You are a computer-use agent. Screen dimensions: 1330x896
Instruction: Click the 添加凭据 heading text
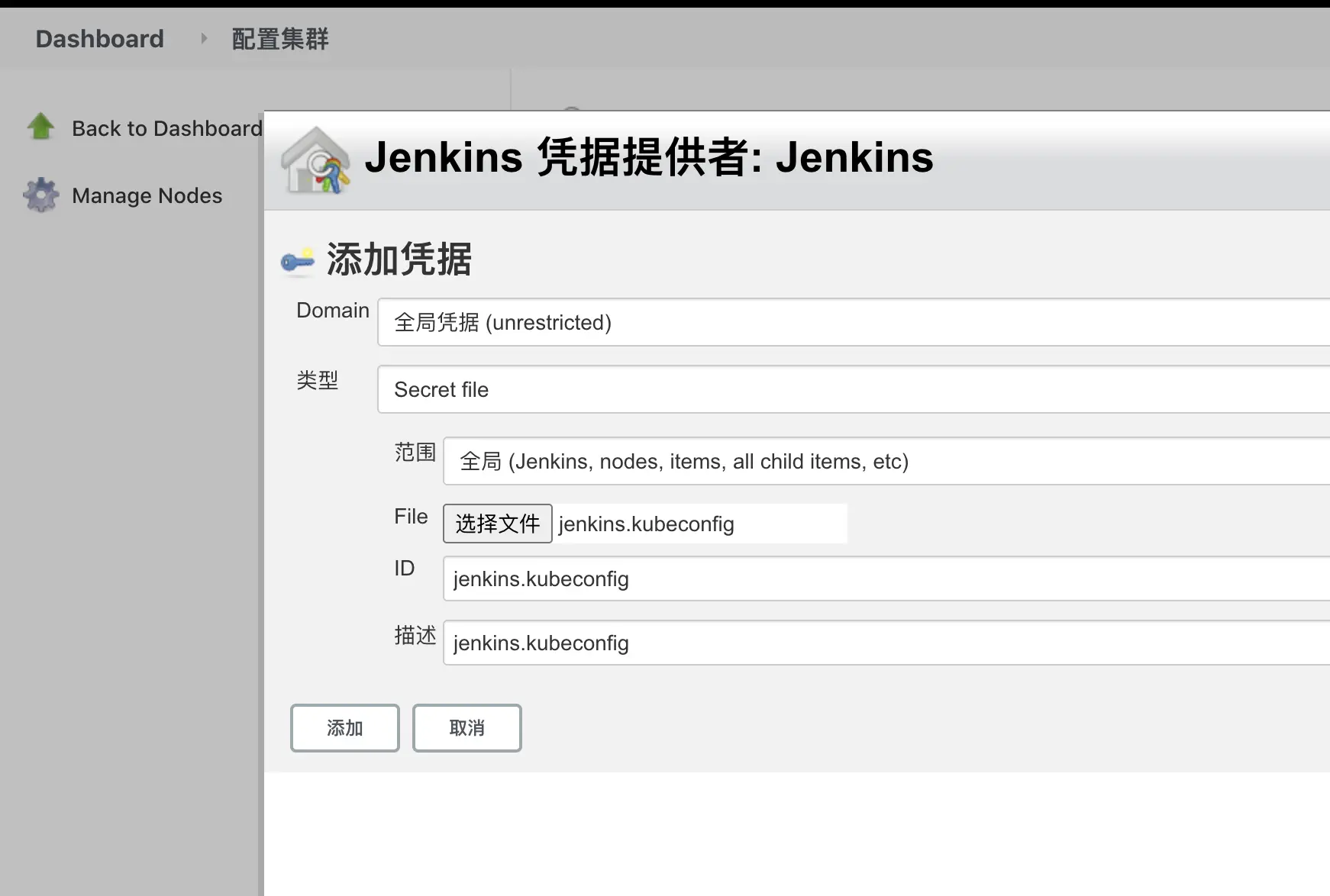[x=399, y=259]
